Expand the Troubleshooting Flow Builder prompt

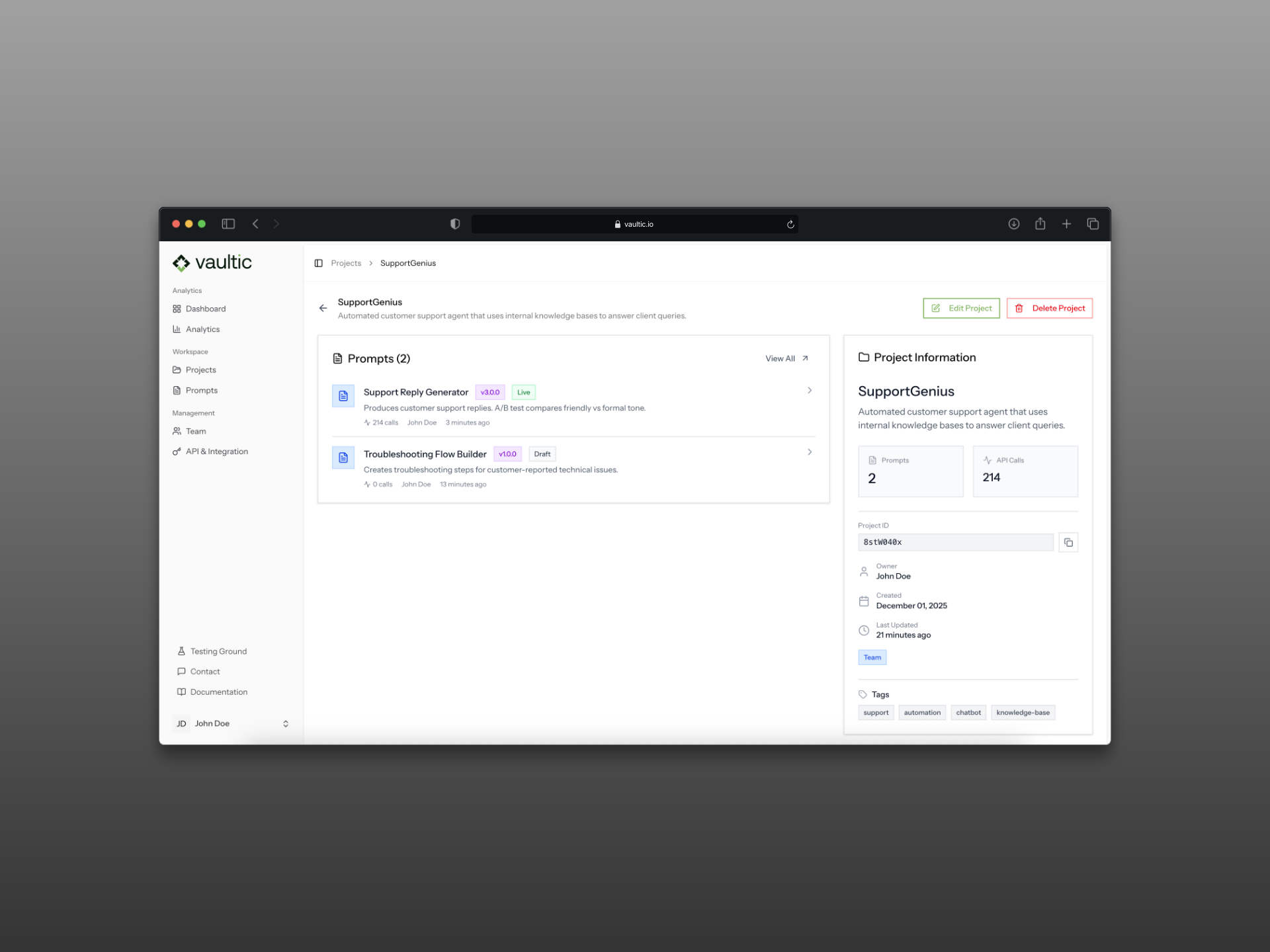tap(809, 452)
